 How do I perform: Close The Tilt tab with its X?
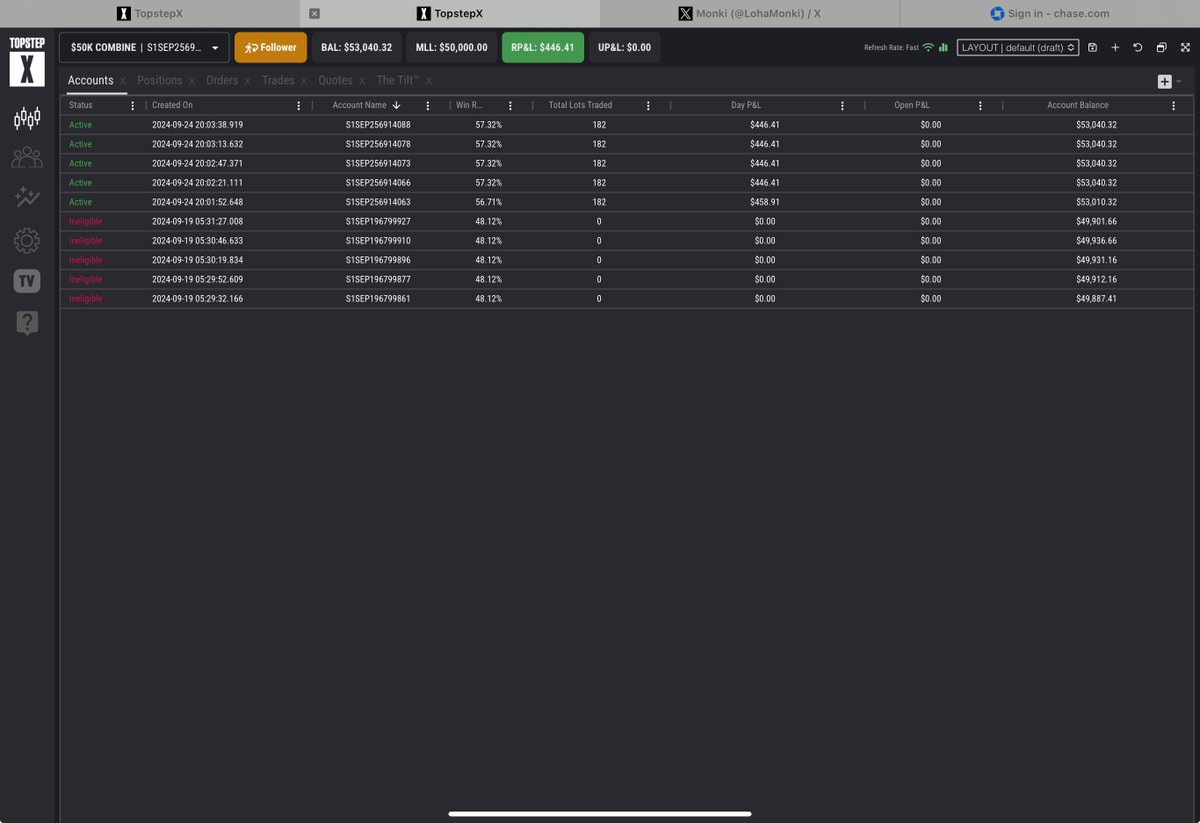429,81
